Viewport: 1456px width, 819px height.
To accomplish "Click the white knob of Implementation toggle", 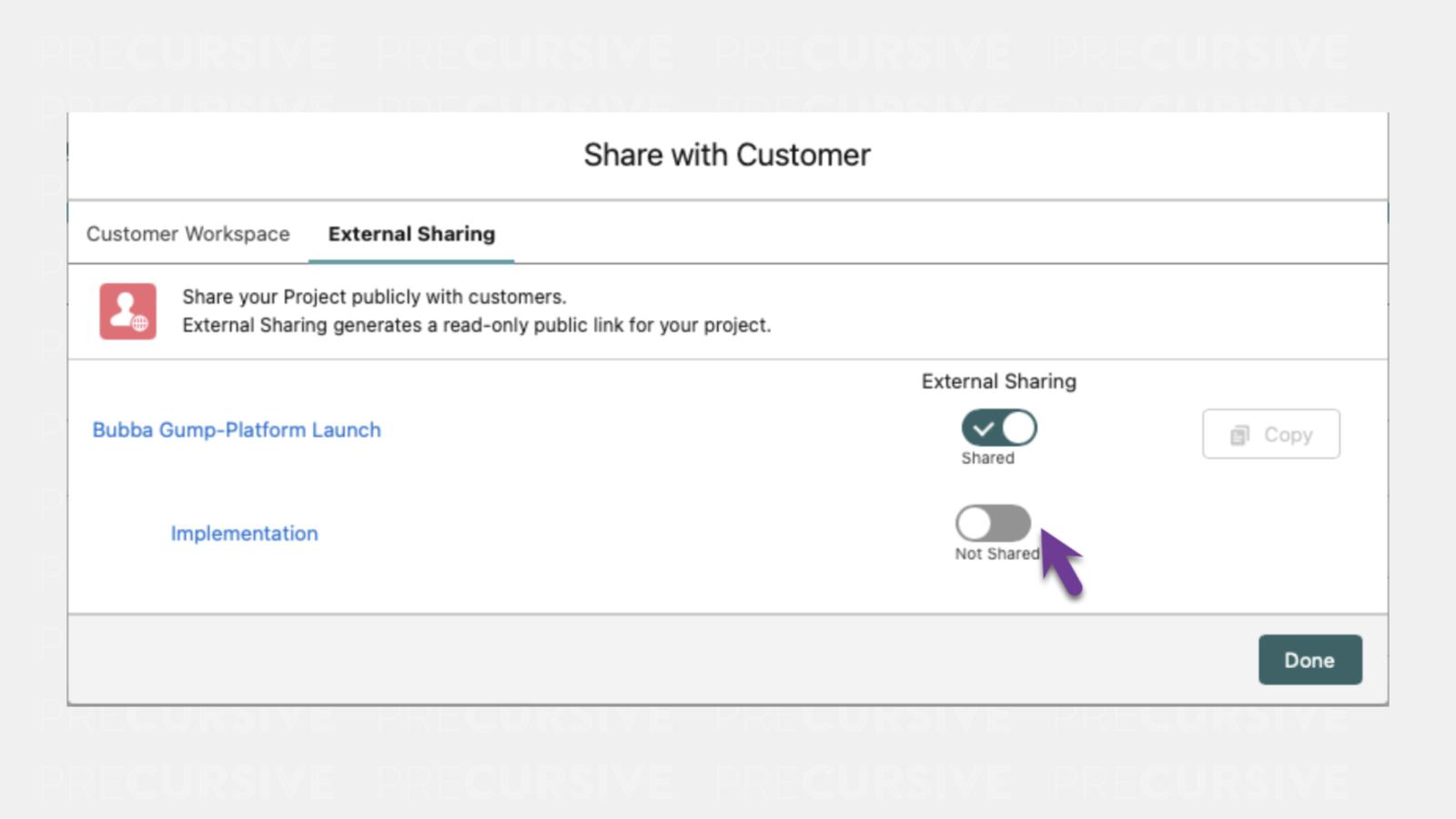I will click(975, 523).
